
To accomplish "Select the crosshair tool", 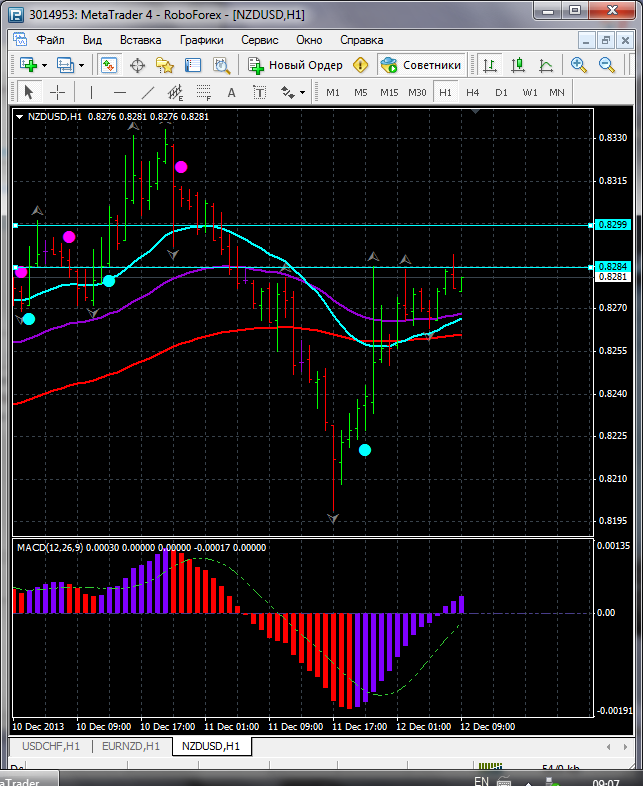I will [58, 92].
